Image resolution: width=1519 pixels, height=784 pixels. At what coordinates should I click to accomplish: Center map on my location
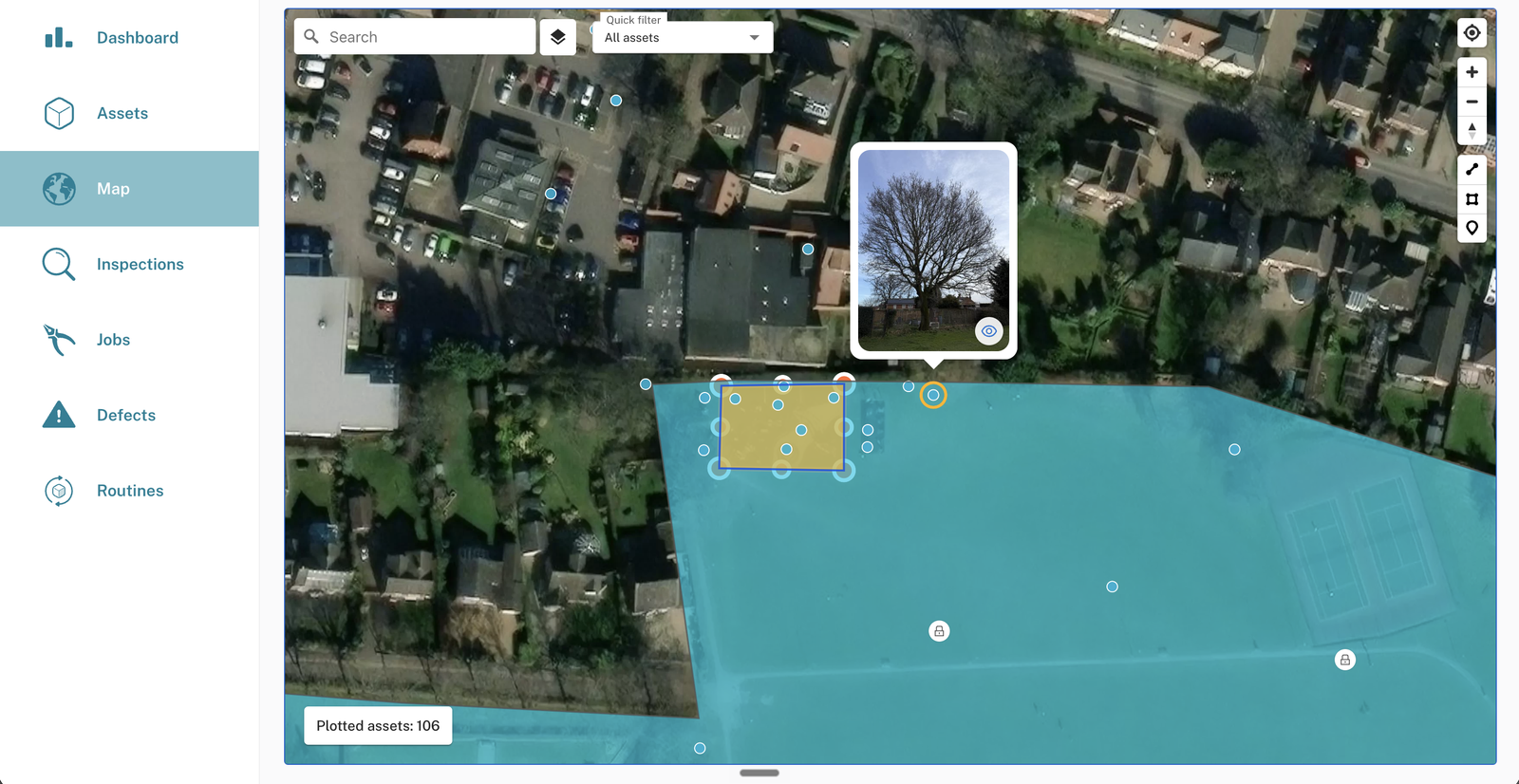tap(1472, 33)
